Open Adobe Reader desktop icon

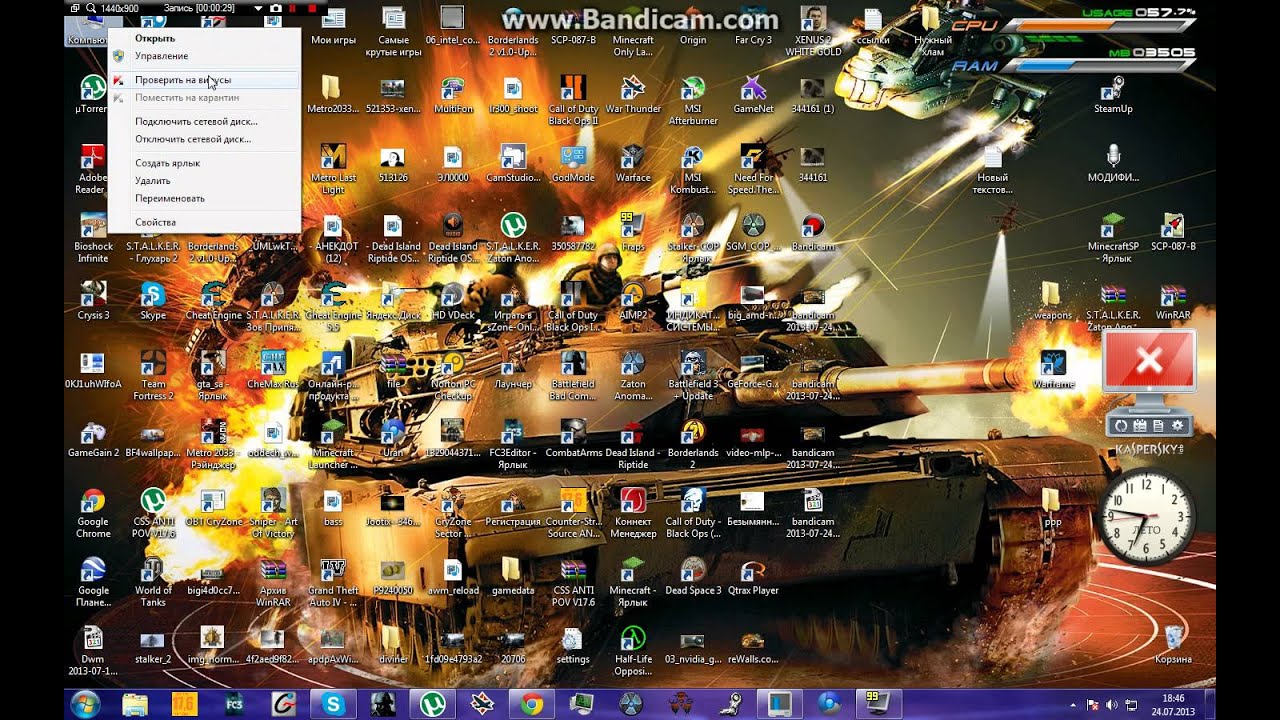[x=92, y=168]
